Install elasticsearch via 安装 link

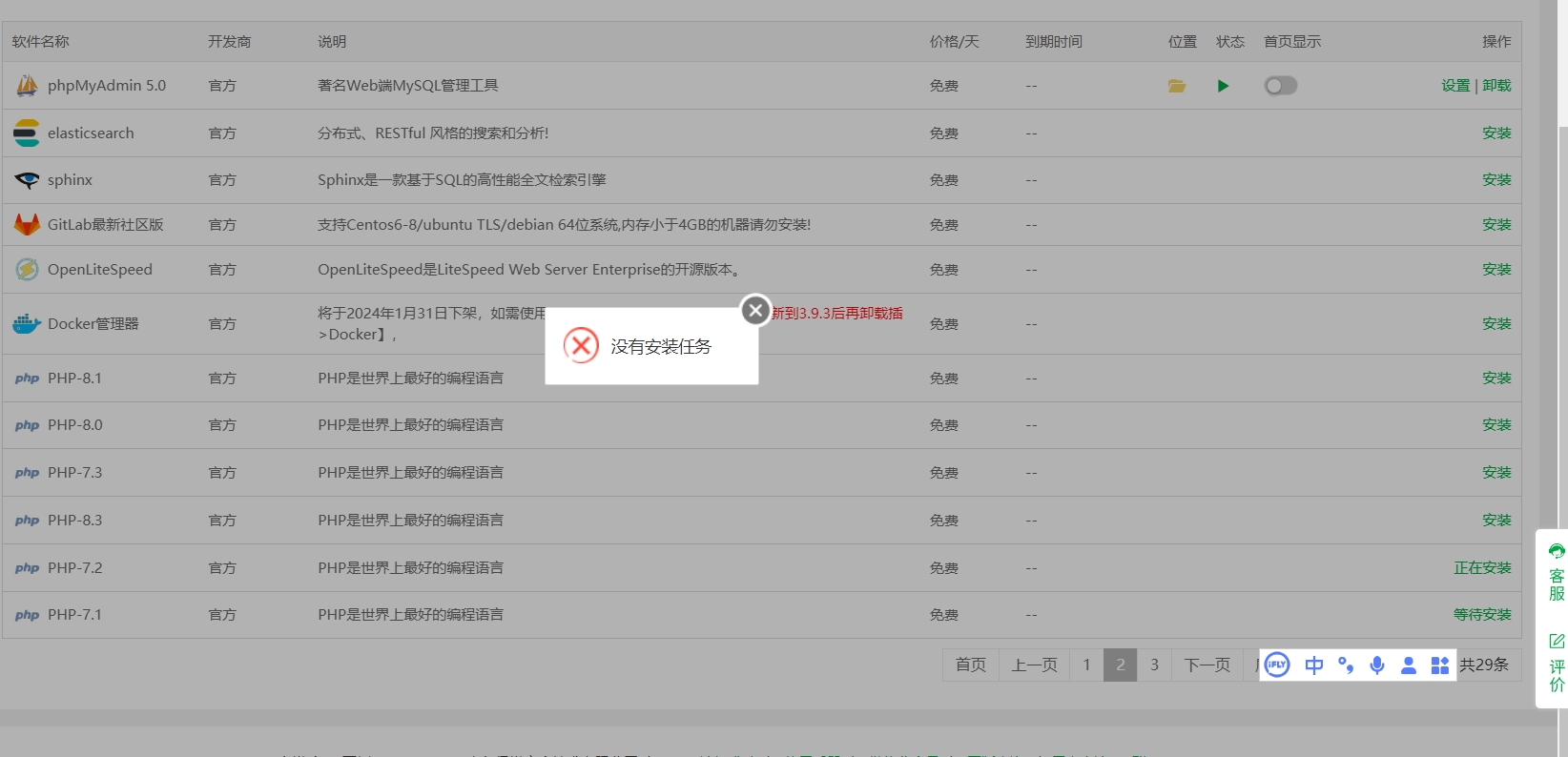pos(1496,133)
